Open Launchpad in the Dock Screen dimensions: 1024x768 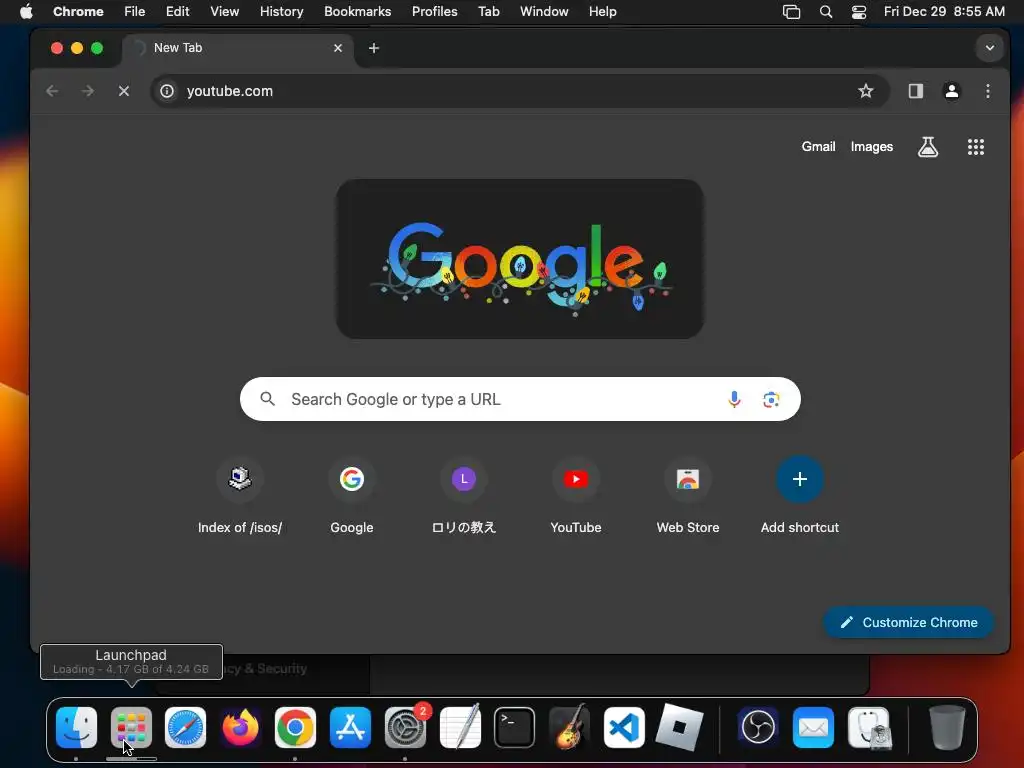click(x=131, y=728)
